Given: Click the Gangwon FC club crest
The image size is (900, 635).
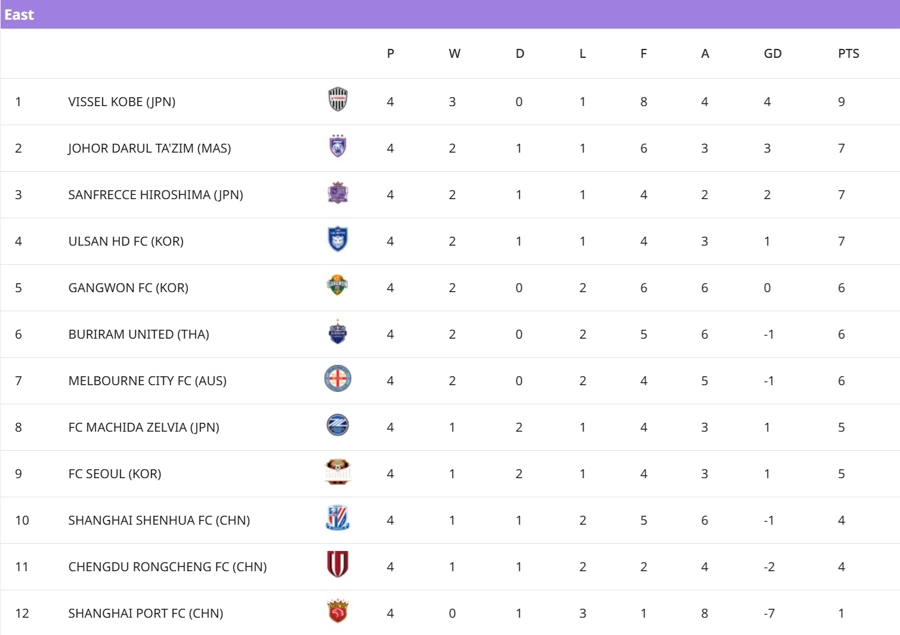Looking at the screenshot, I should (338, 286).
